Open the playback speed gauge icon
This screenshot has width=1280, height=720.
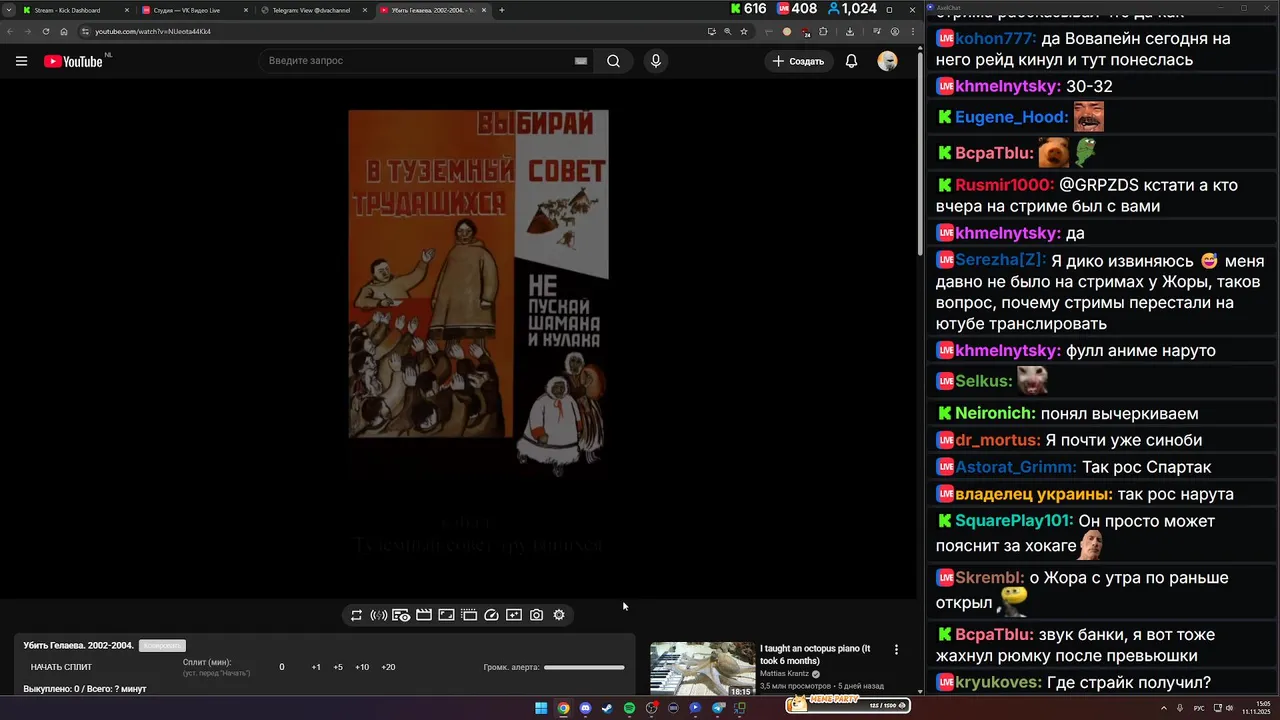(491, 615)
